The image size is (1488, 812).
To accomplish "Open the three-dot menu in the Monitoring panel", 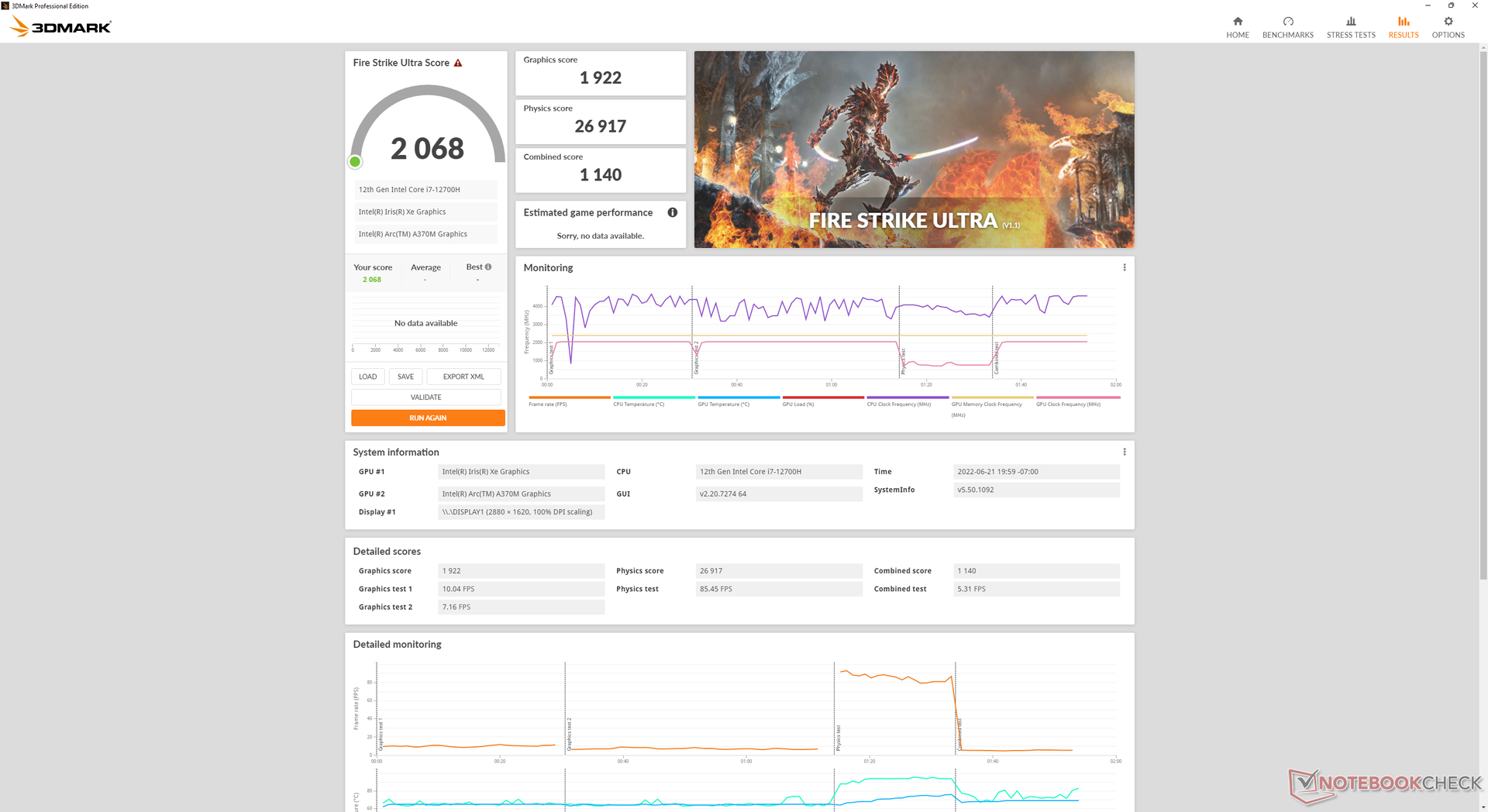I will click(x=1125, y=267).
